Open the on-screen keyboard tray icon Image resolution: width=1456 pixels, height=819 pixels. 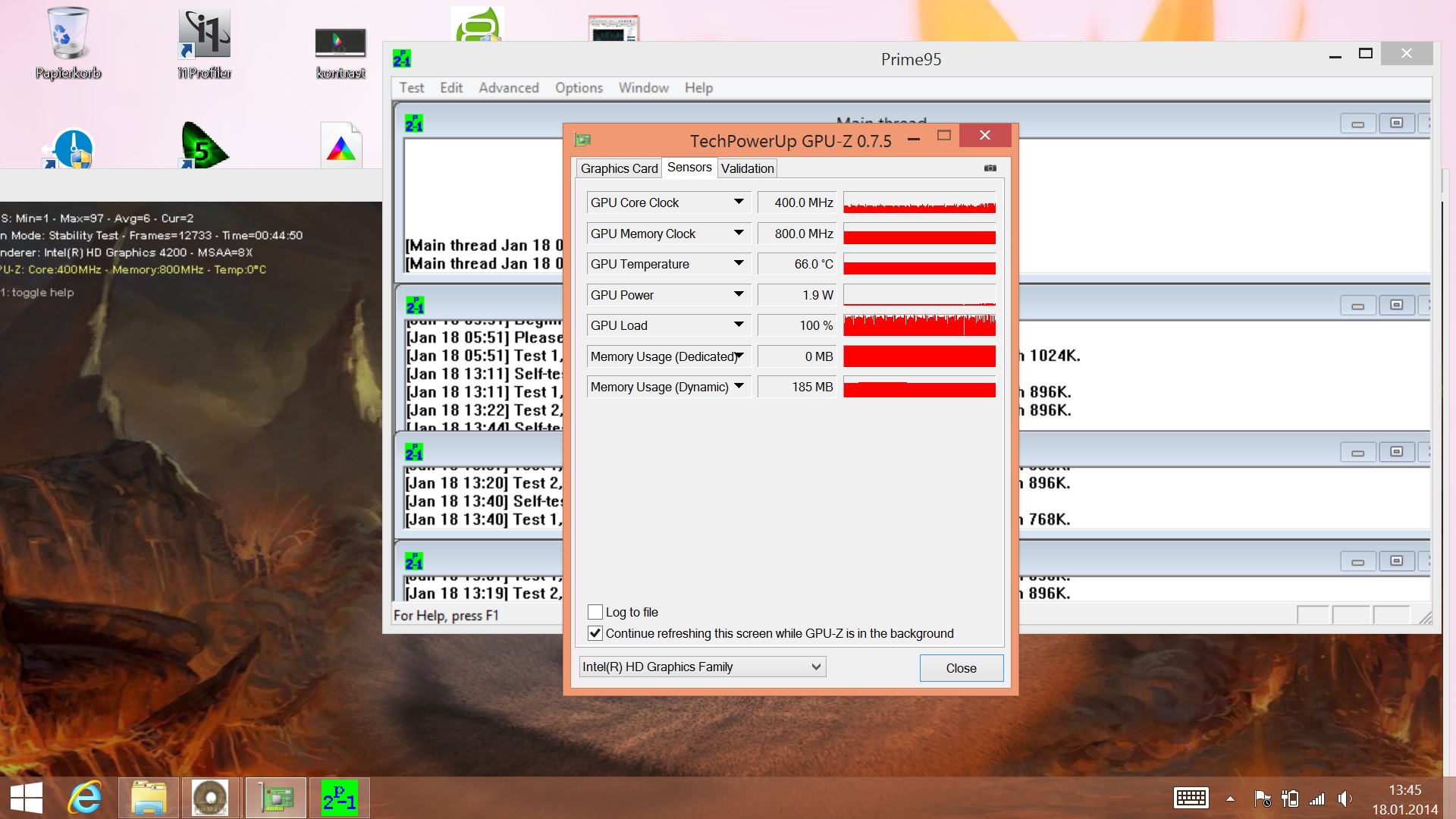tap(1191, 798)
